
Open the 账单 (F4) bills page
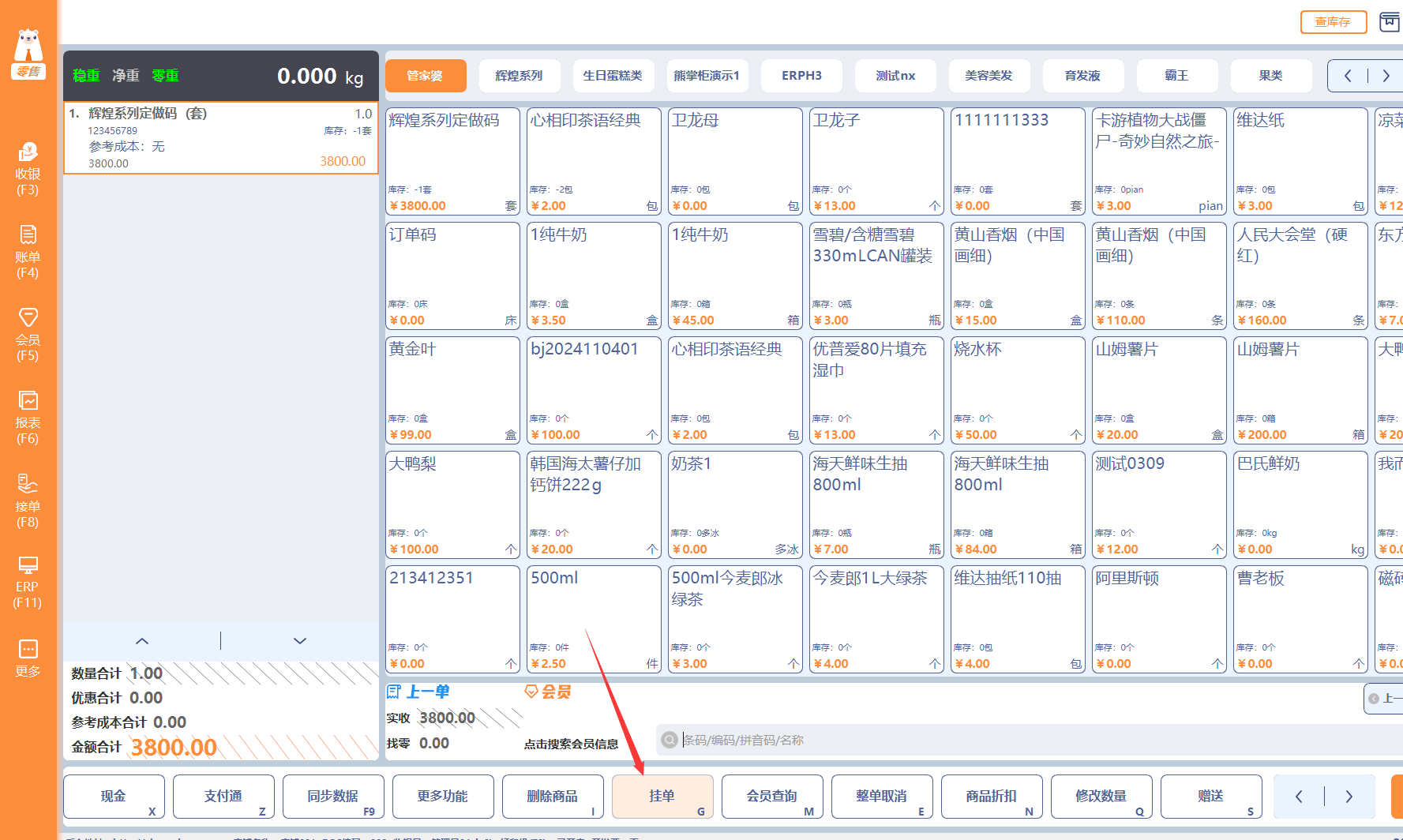[28, 252]
